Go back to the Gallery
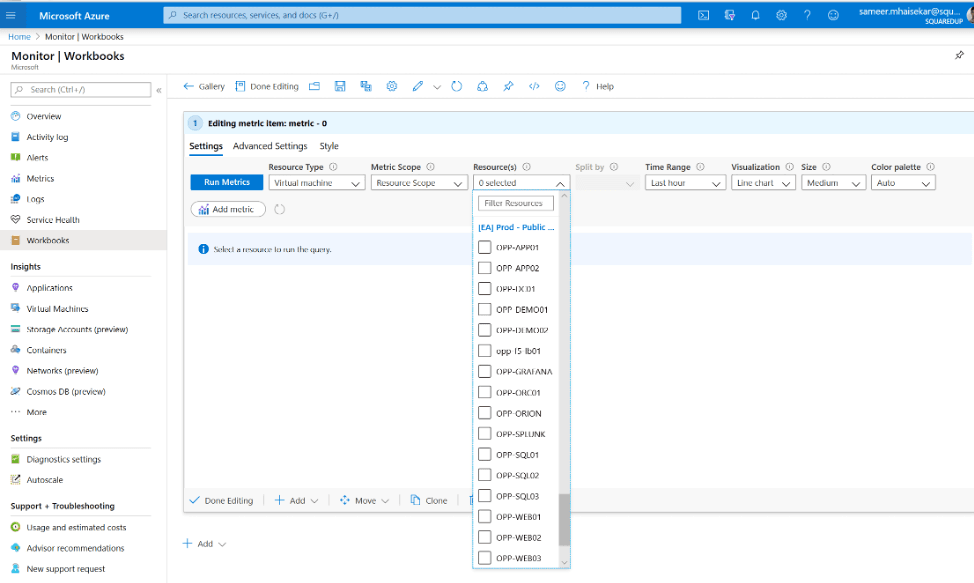Image resolution: width=974 pixels, height=583 pixels. tap(204, 86)
